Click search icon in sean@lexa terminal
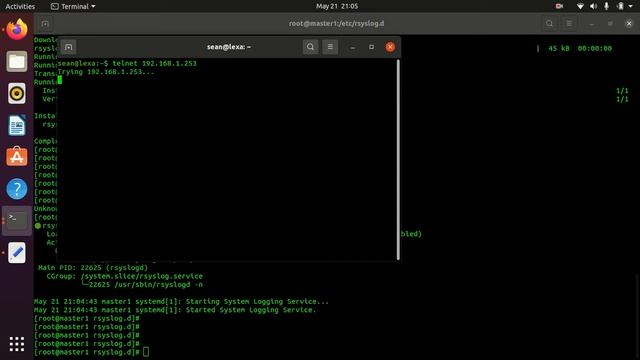 pyautogui.click(x=310, y=47)
